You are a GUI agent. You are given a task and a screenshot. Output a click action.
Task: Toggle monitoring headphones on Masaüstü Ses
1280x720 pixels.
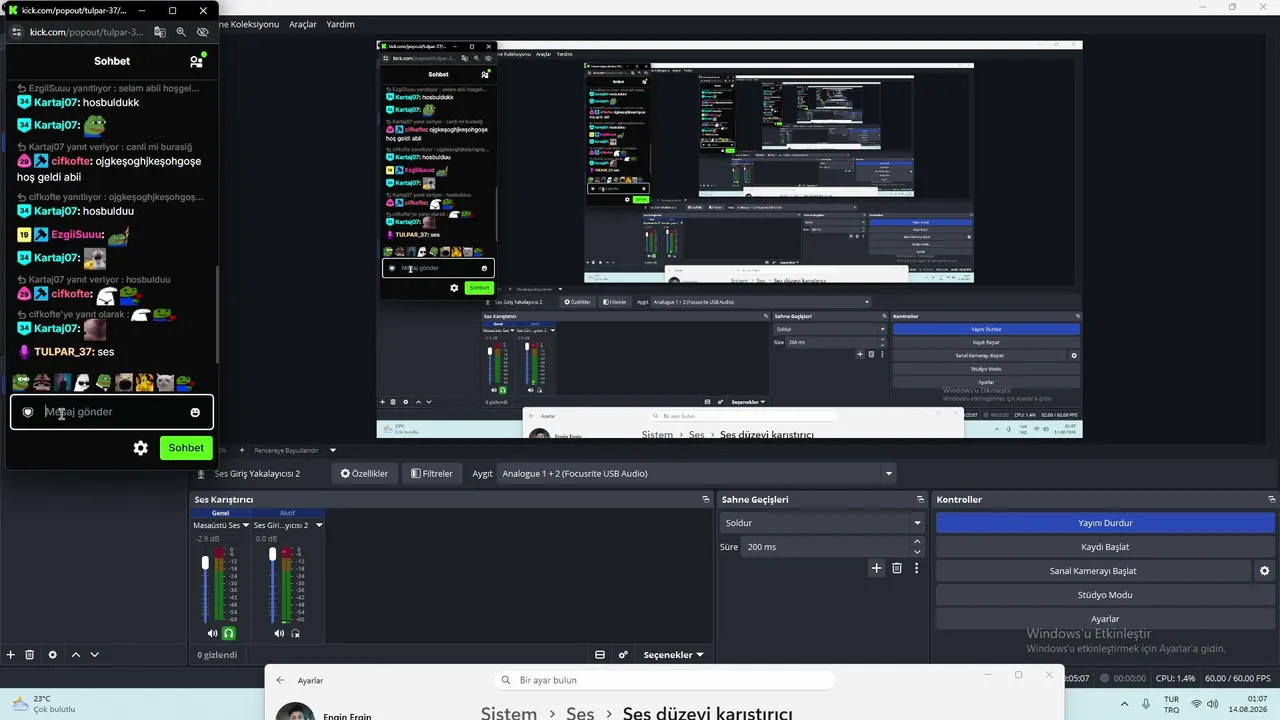click(x=229, y=633)
